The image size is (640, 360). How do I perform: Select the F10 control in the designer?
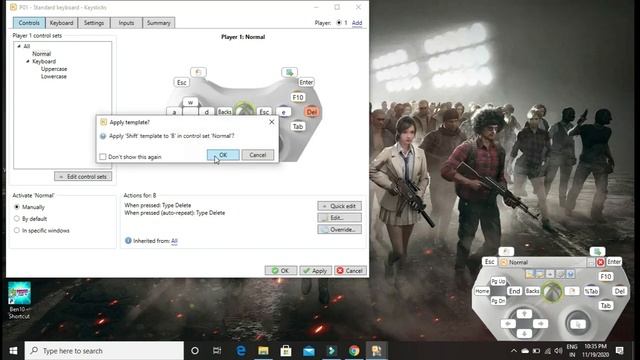coord(298,97)
